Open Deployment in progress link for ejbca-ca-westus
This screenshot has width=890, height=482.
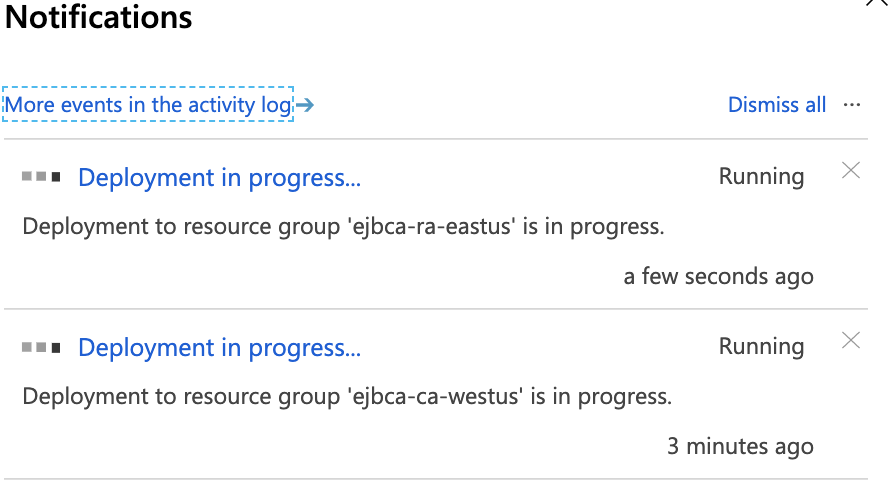(x=219, y=347)
